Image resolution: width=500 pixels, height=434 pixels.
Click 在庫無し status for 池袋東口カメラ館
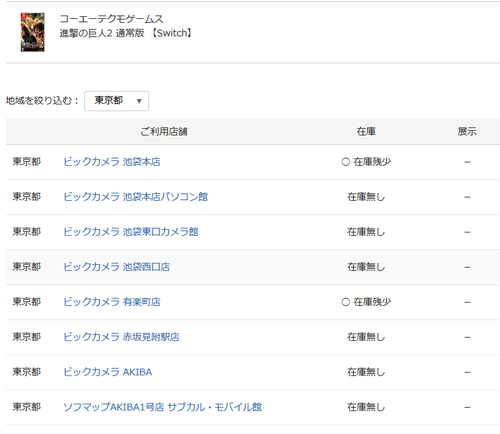(x=366, y=232)
